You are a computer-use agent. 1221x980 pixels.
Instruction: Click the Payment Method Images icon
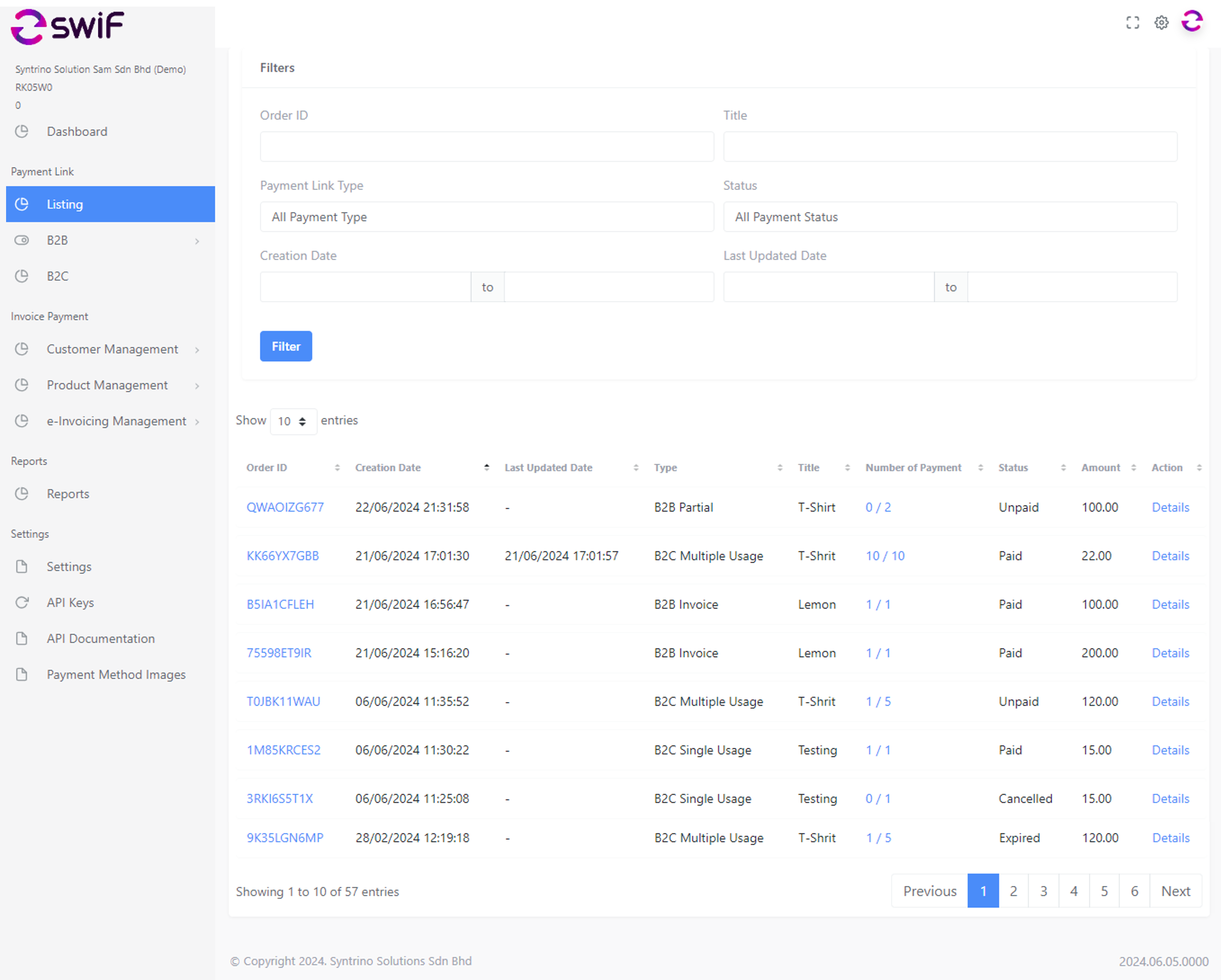22,674
